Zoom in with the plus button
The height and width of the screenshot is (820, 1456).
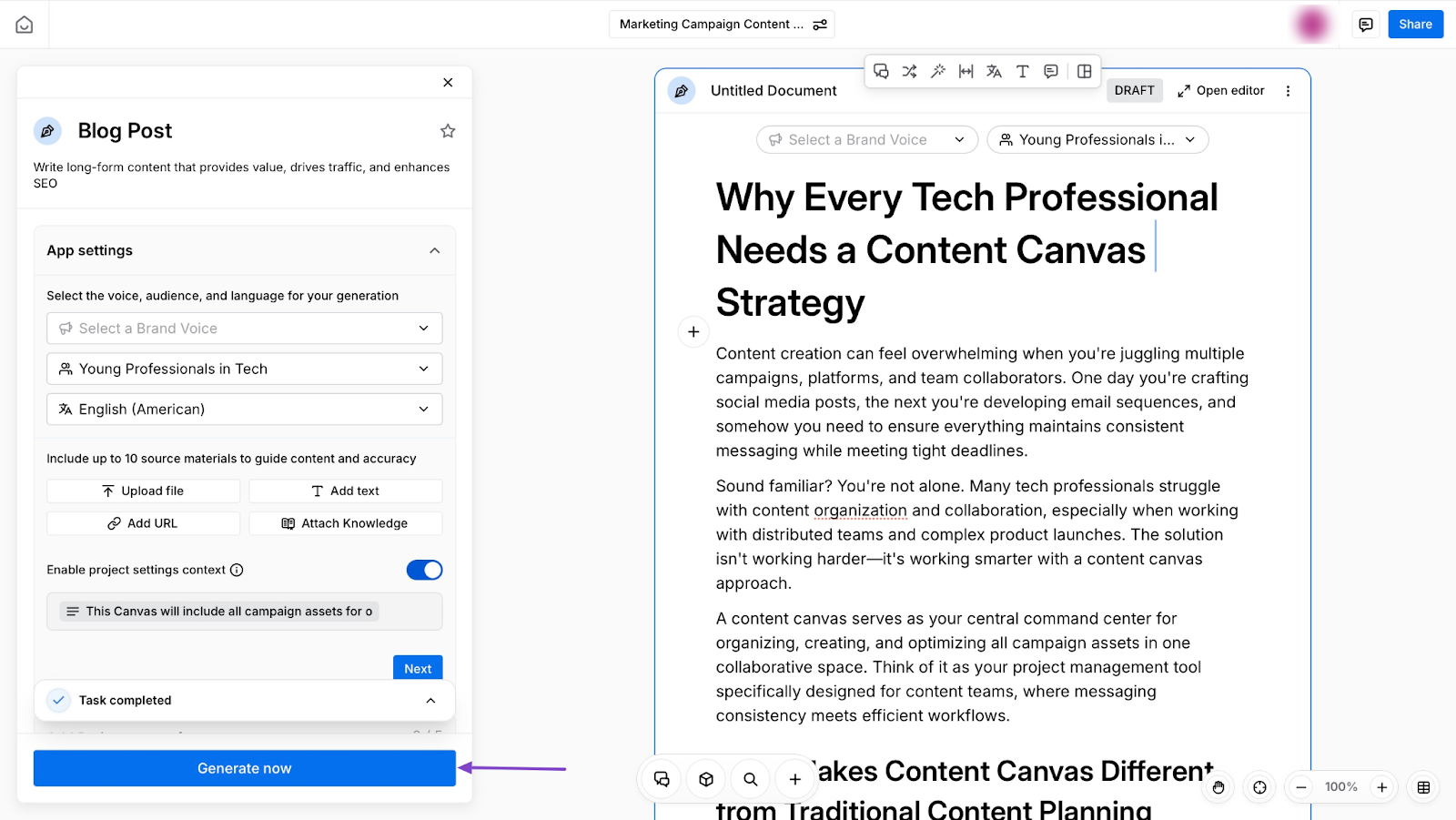click(x=1381, y=787)
